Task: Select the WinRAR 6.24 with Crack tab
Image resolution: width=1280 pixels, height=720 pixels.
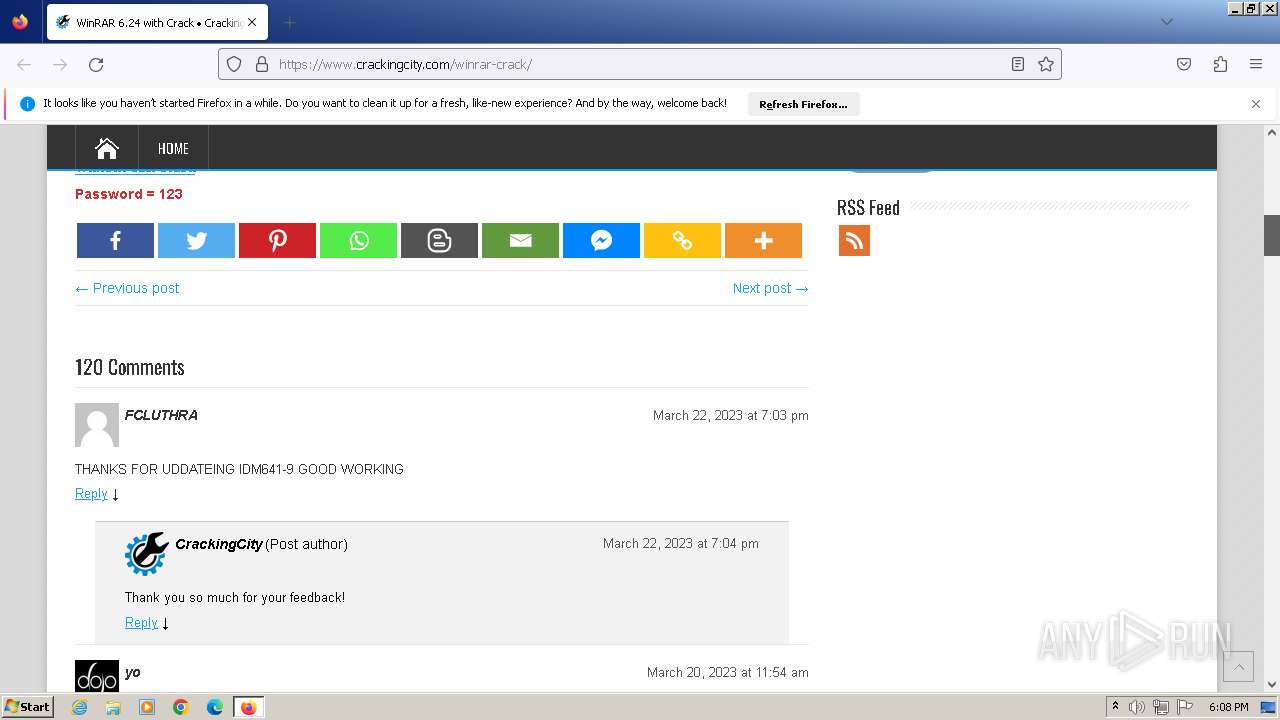Action: [157, 22]
